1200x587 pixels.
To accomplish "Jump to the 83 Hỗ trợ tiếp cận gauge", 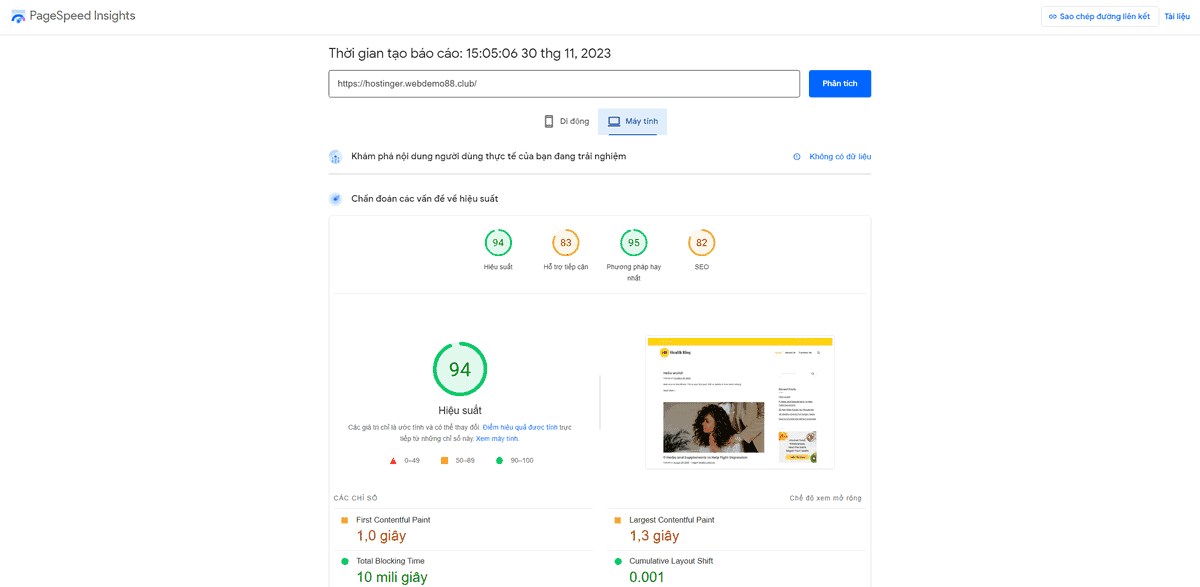I will pyautogui.click(x=566, y=250).
